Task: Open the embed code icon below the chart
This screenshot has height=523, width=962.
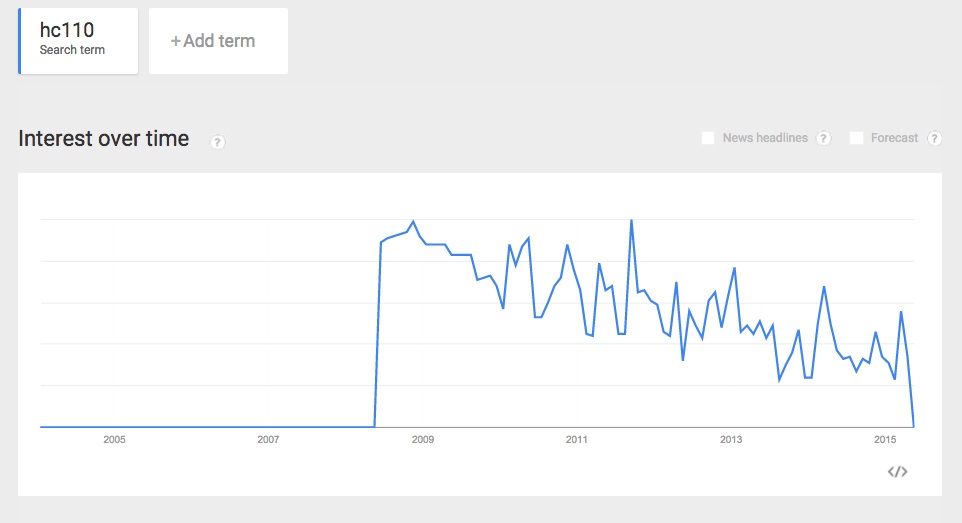Action: click(x=897, y=472)
